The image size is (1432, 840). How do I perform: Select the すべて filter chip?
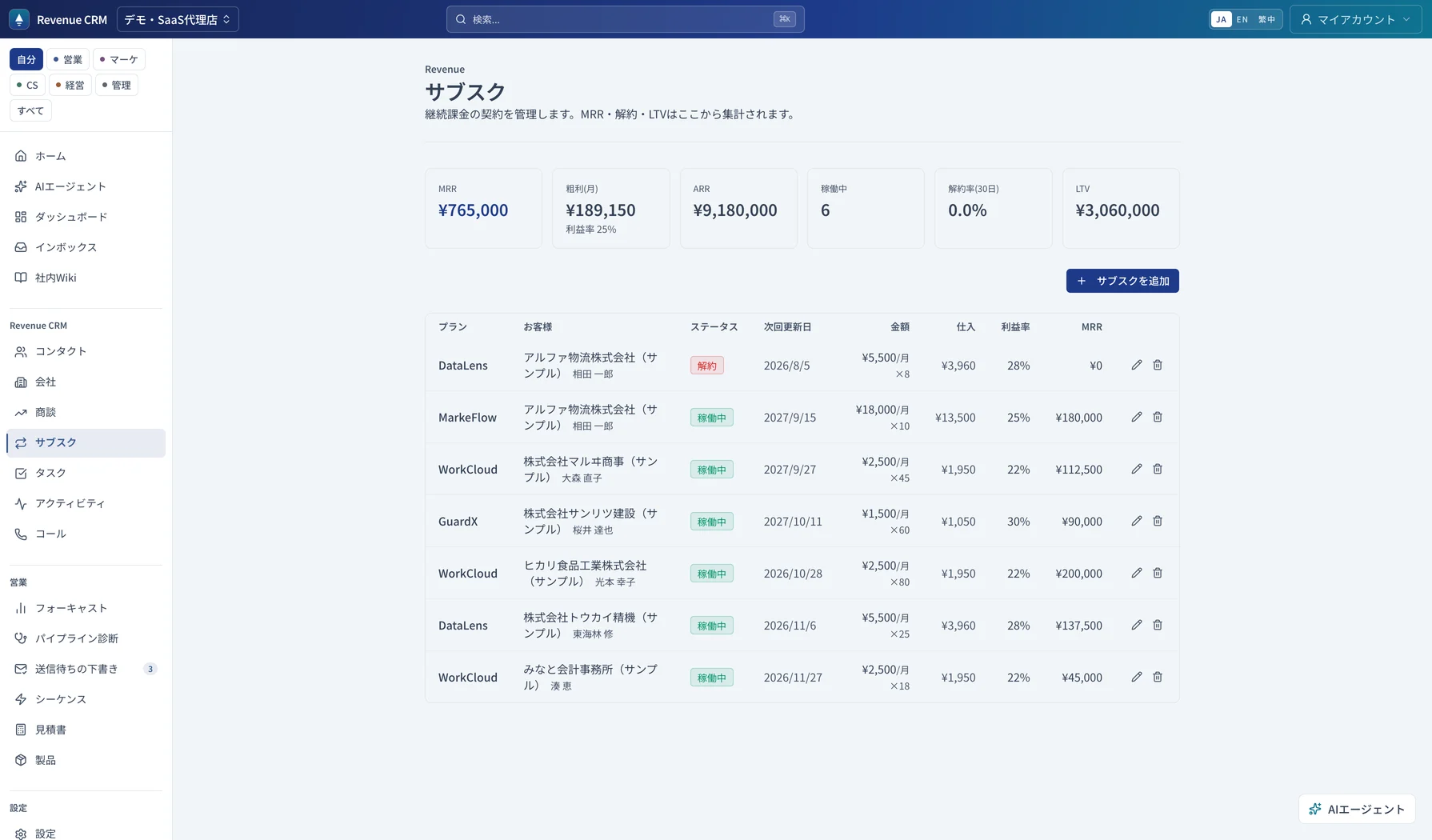30,110
